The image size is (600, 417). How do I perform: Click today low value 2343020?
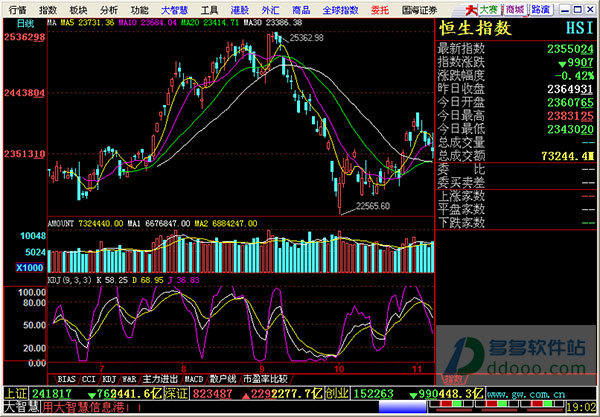pyautogui.click(x=570, y=130)
